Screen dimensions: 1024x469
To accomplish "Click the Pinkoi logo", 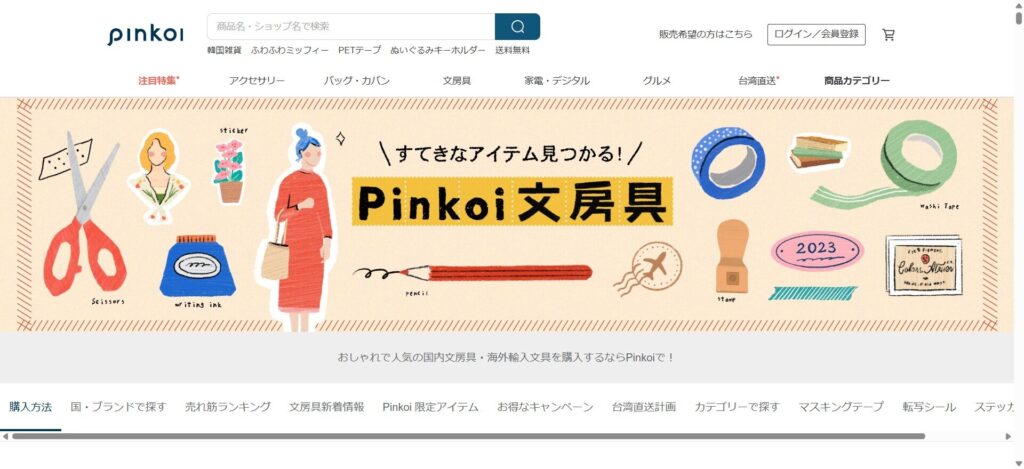I will pyautogui.click(x=145, y=35).
